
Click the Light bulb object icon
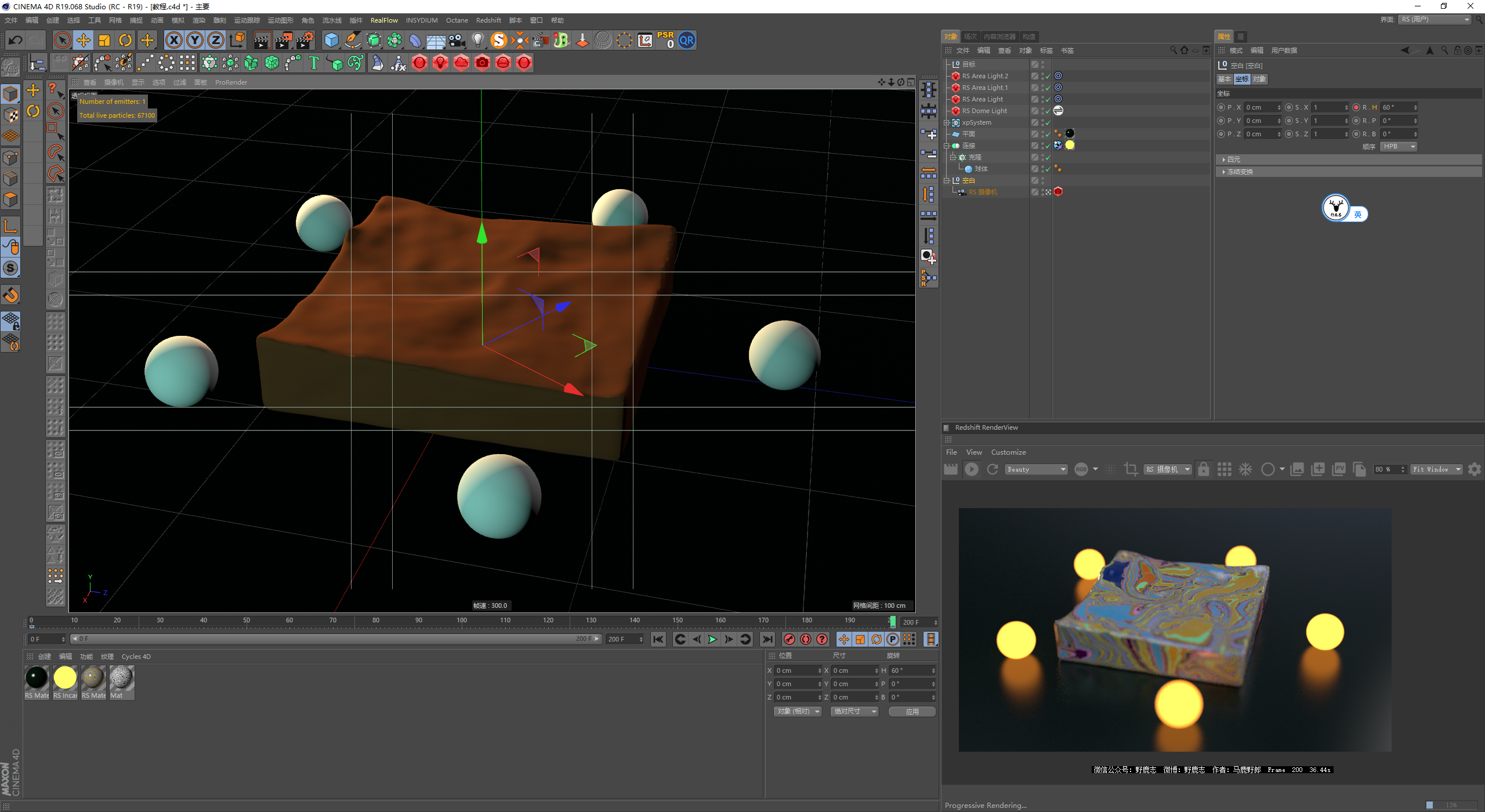click(477, 40)
